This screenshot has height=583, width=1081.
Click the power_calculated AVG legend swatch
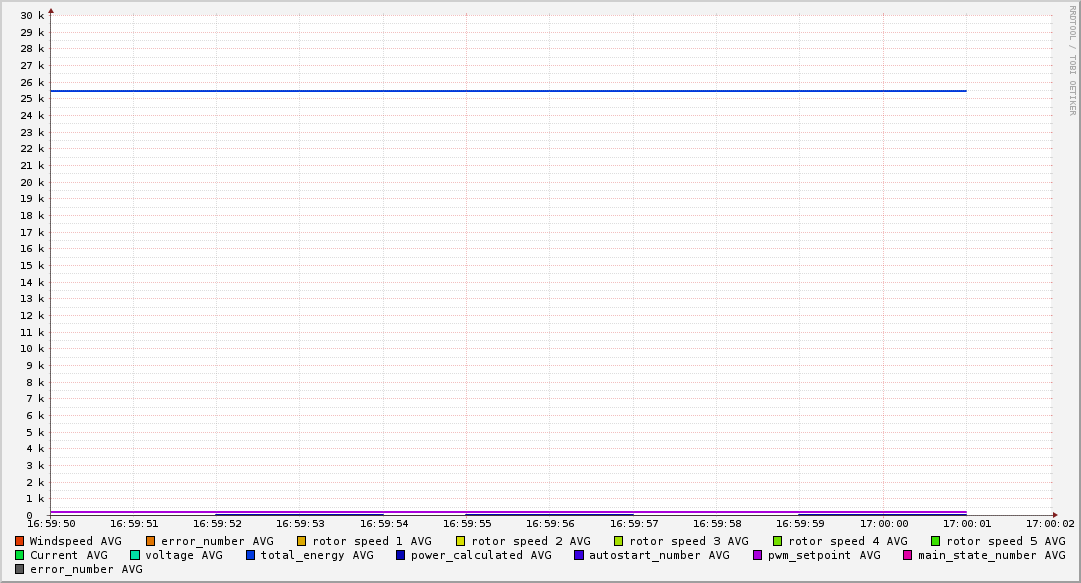click(401, 555)
